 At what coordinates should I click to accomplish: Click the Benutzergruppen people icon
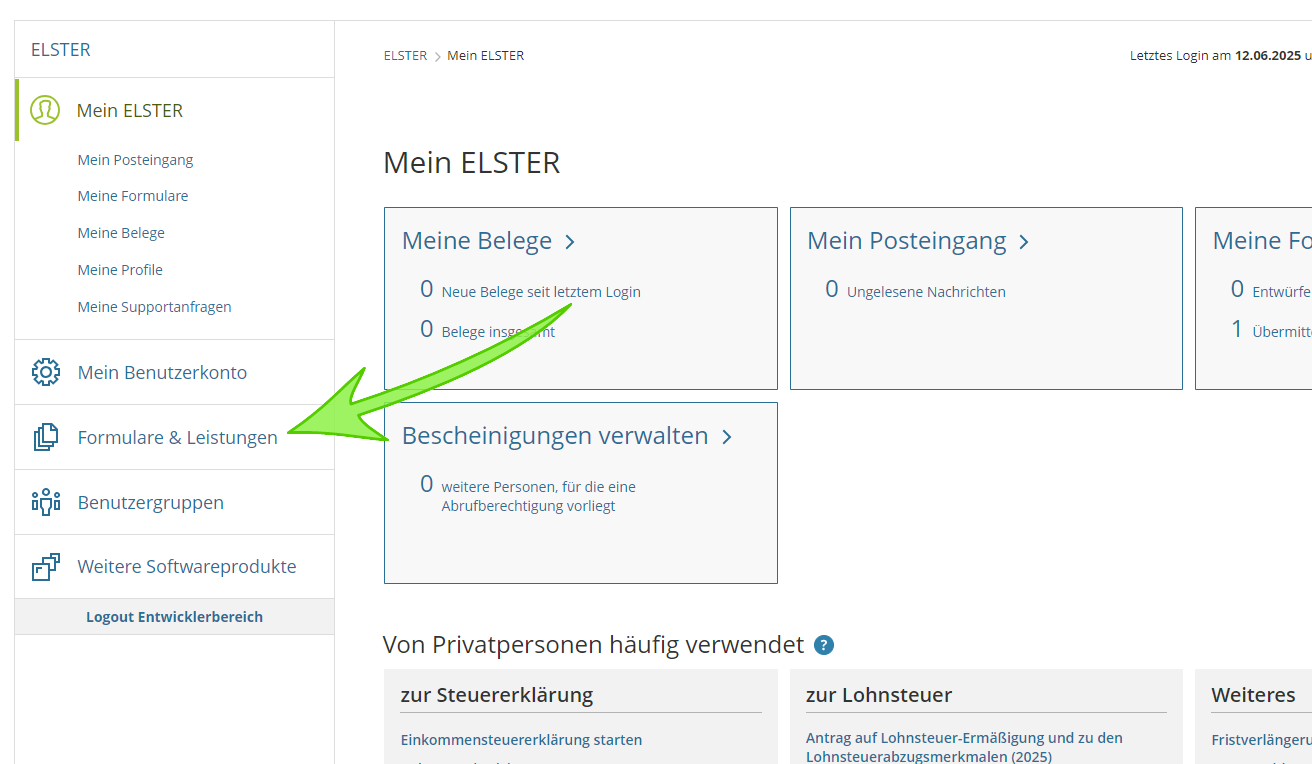click(46, 502)
